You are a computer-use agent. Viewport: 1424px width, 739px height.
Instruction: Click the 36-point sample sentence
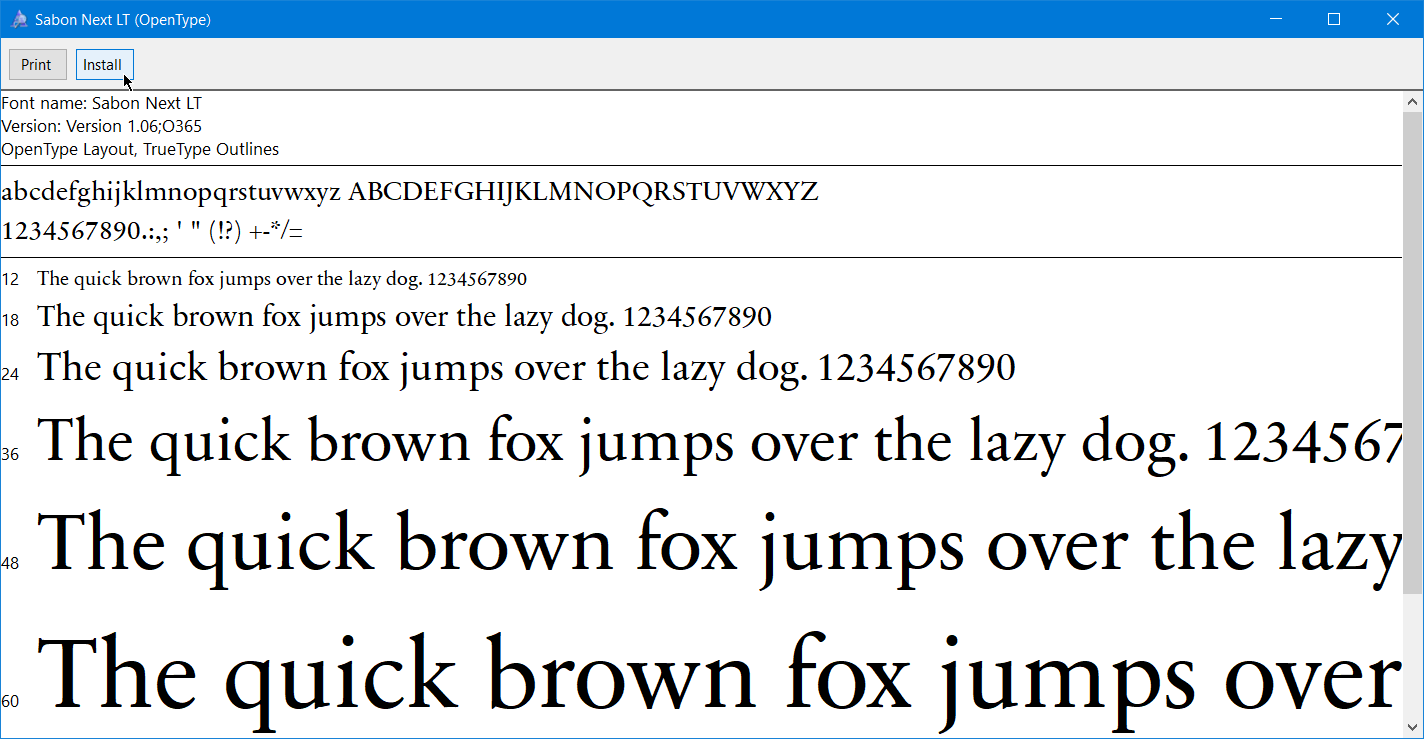(720, 442)
